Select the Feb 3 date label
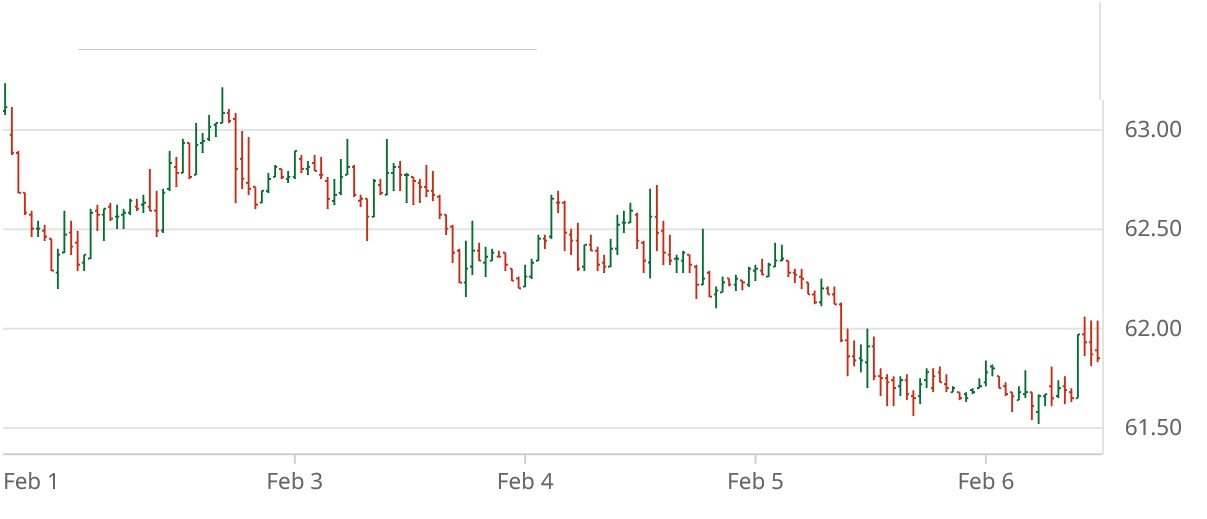The image size is (1207, 519). 294,482
